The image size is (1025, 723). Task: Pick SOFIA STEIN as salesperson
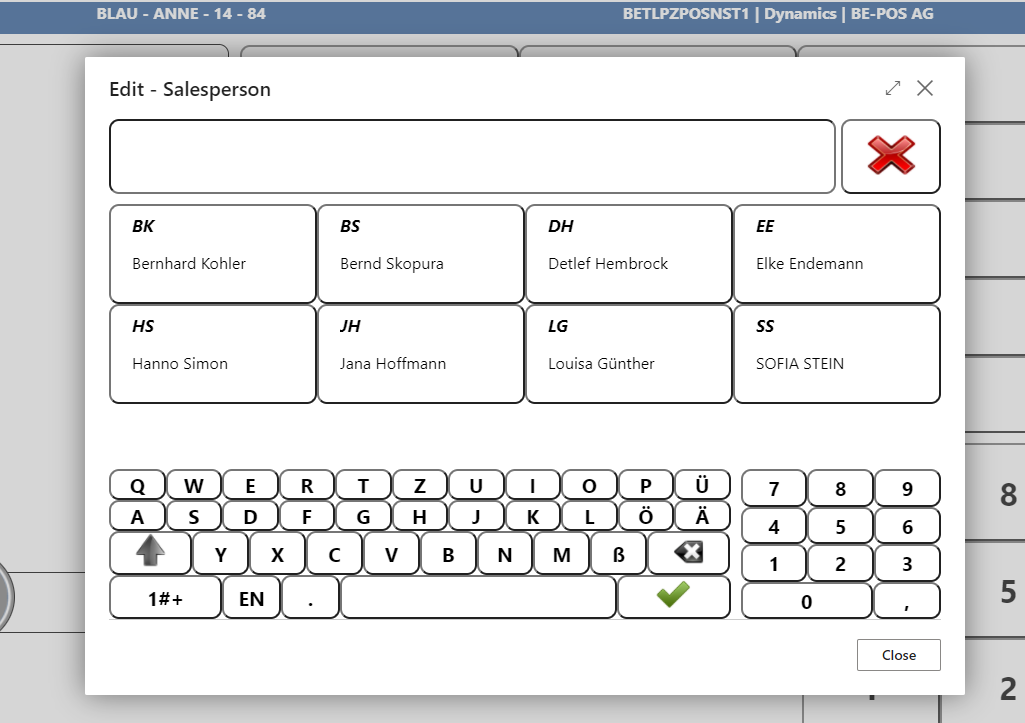point(836,354)
